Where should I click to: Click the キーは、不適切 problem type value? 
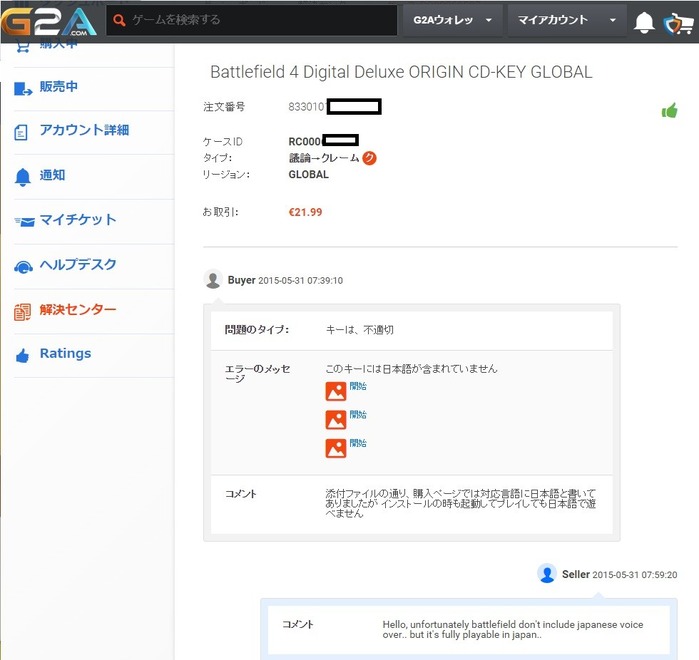click(x=360, y=330)
